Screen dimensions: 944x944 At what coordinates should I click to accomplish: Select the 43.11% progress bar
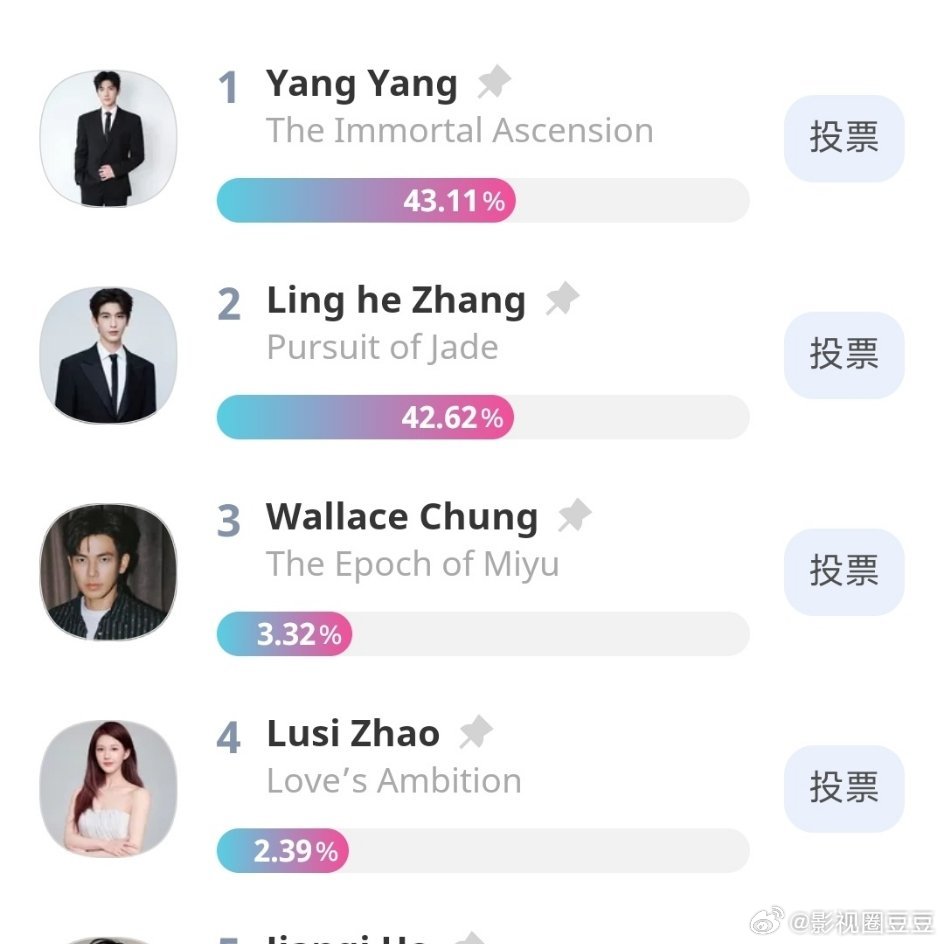[483, 200]
